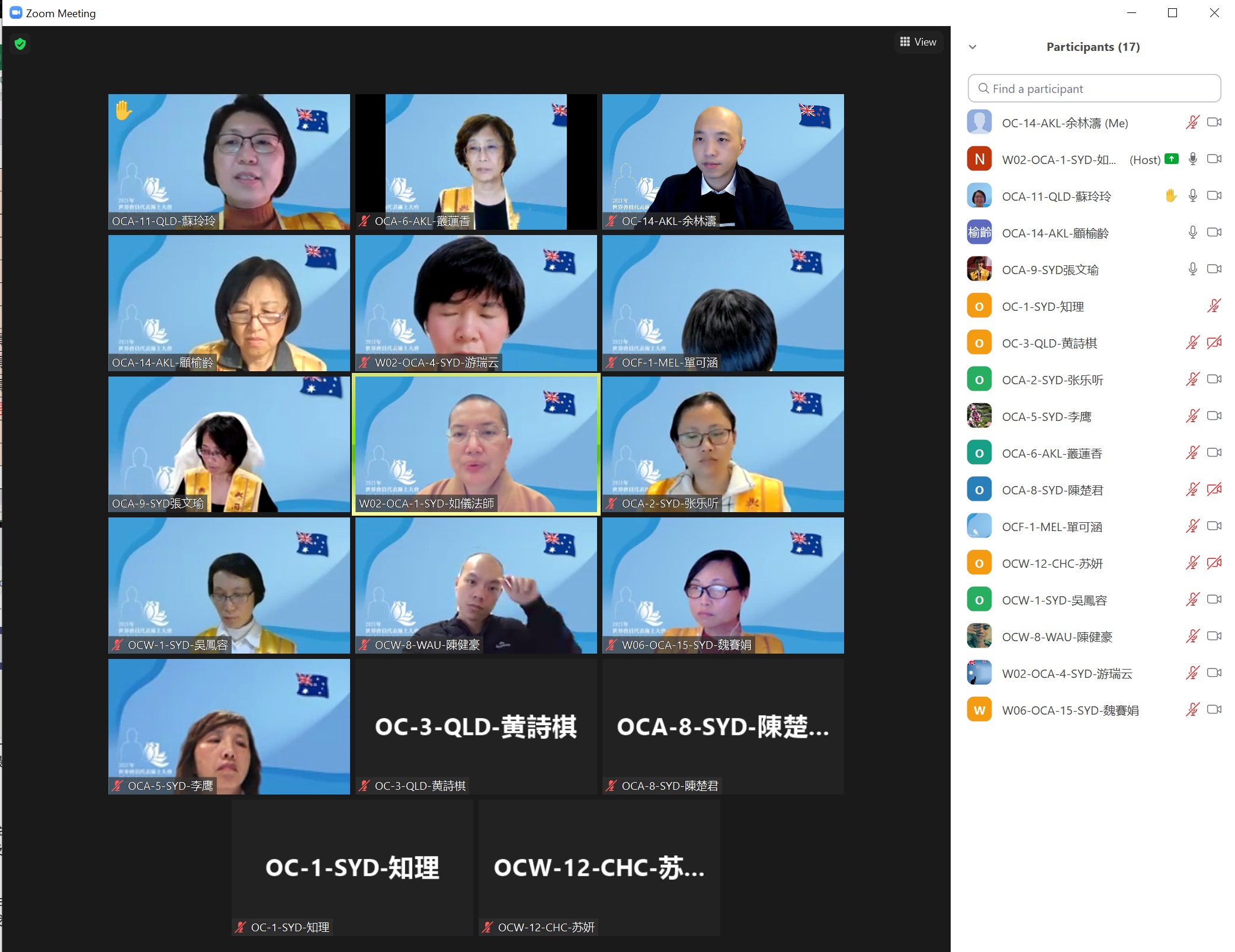This screenshot has height=952, width=1235.
Task: Click the raised hand icon beside OCA-11-QLD-蘇玲玲
Action: coord(1170,196)
